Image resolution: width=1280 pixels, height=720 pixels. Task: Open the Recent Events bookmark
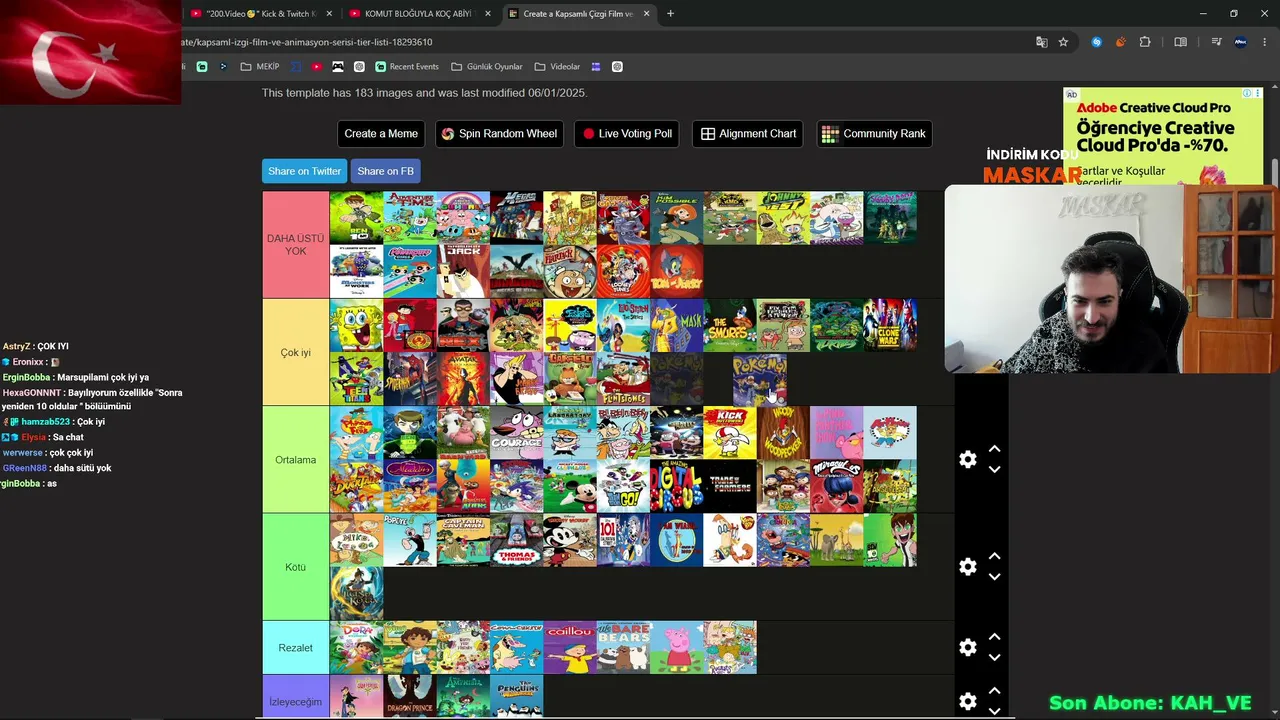tap(407, 67)
